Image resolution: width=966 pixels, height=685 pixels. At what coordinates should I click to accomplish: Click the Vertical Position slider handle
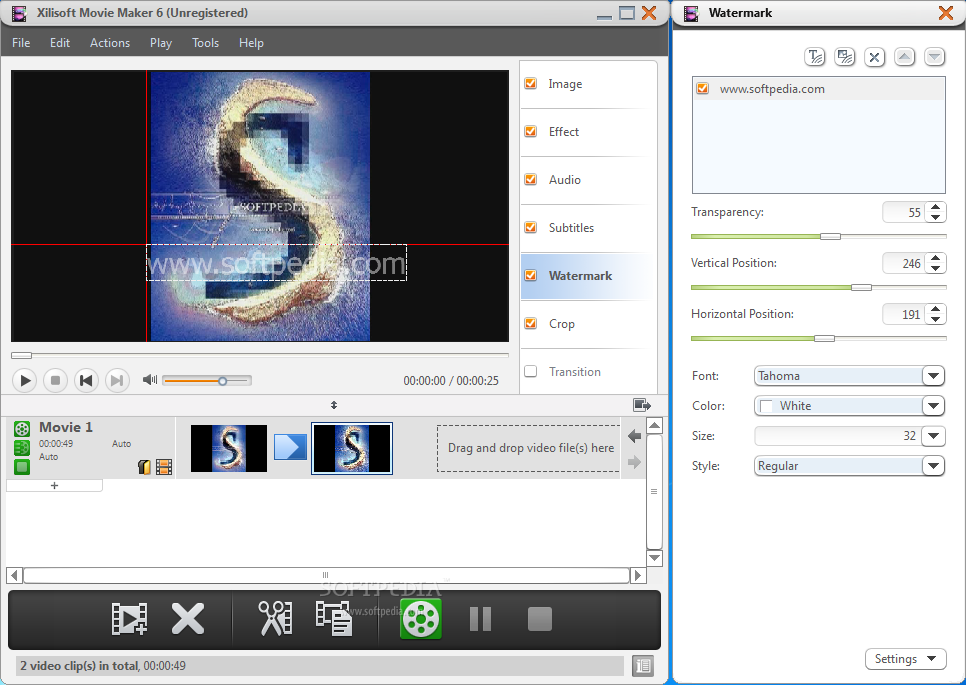click(861, 288)
